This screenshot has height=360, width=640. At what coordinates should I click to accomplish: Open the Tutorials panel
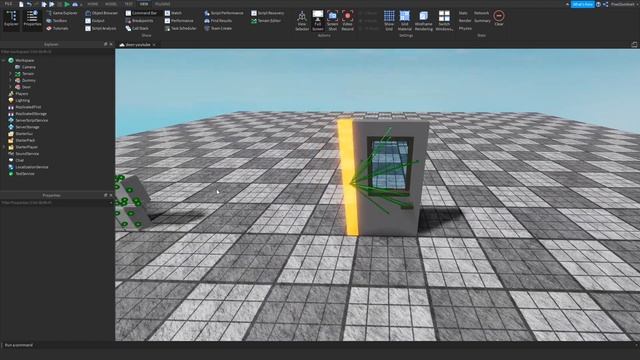tap(58, 29)
